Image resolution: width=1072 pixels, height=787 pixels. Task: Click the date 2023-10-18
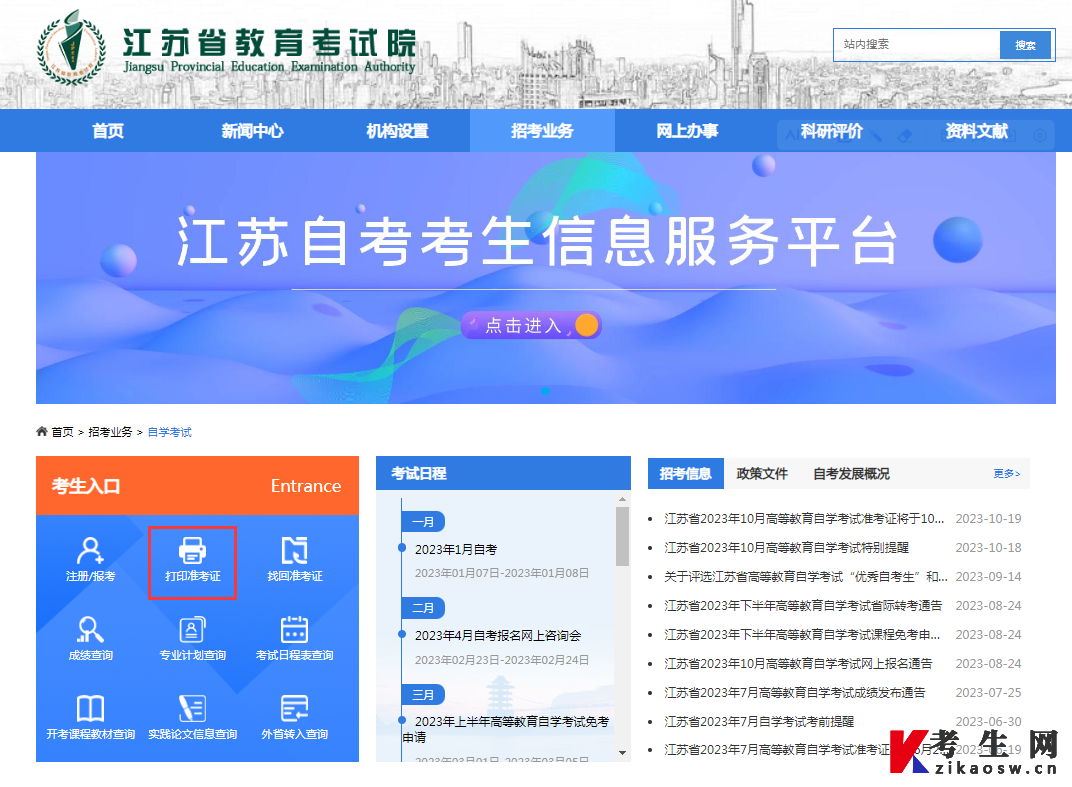pos(988,548)
